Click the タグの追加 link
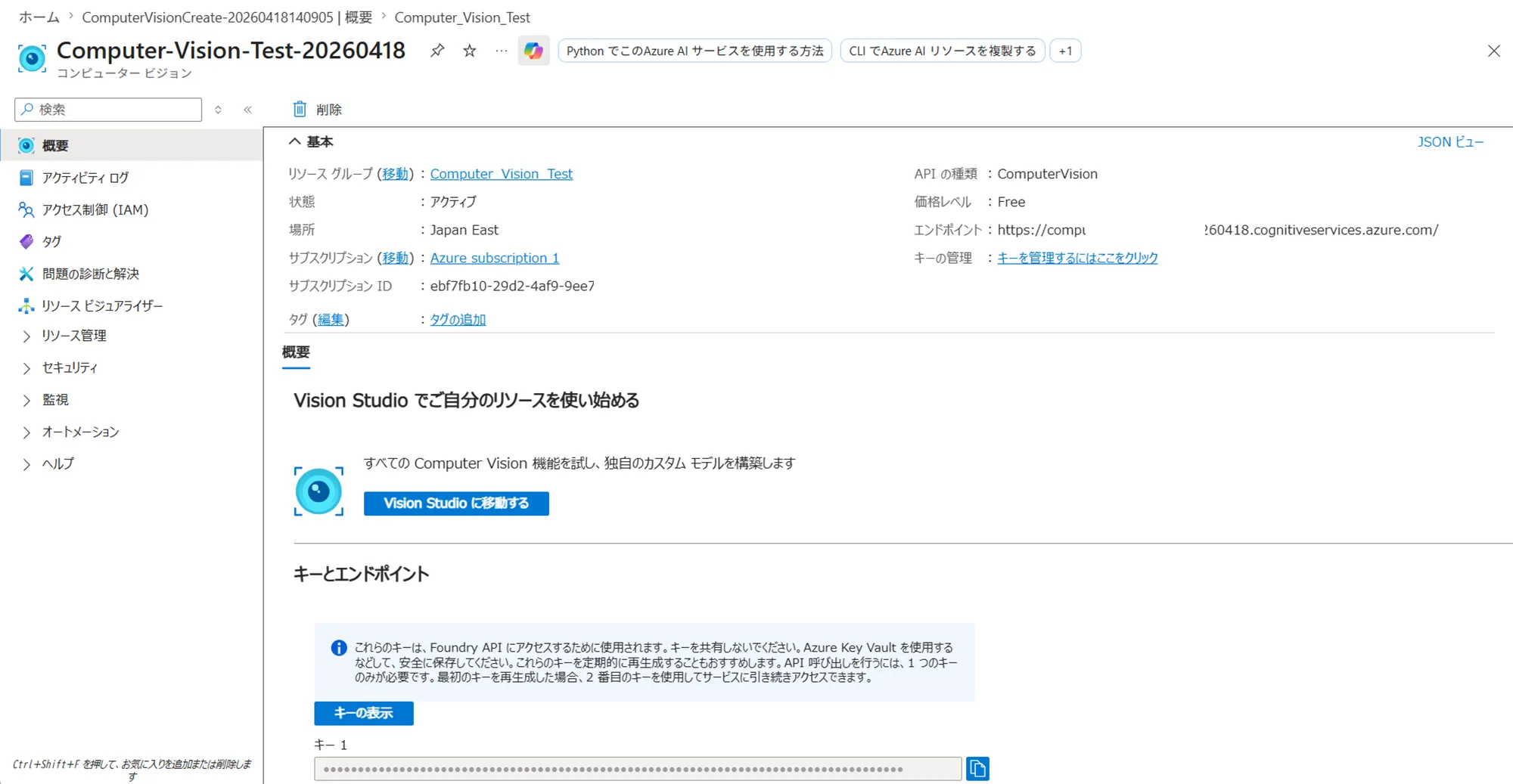 click(x=458, y=319)
